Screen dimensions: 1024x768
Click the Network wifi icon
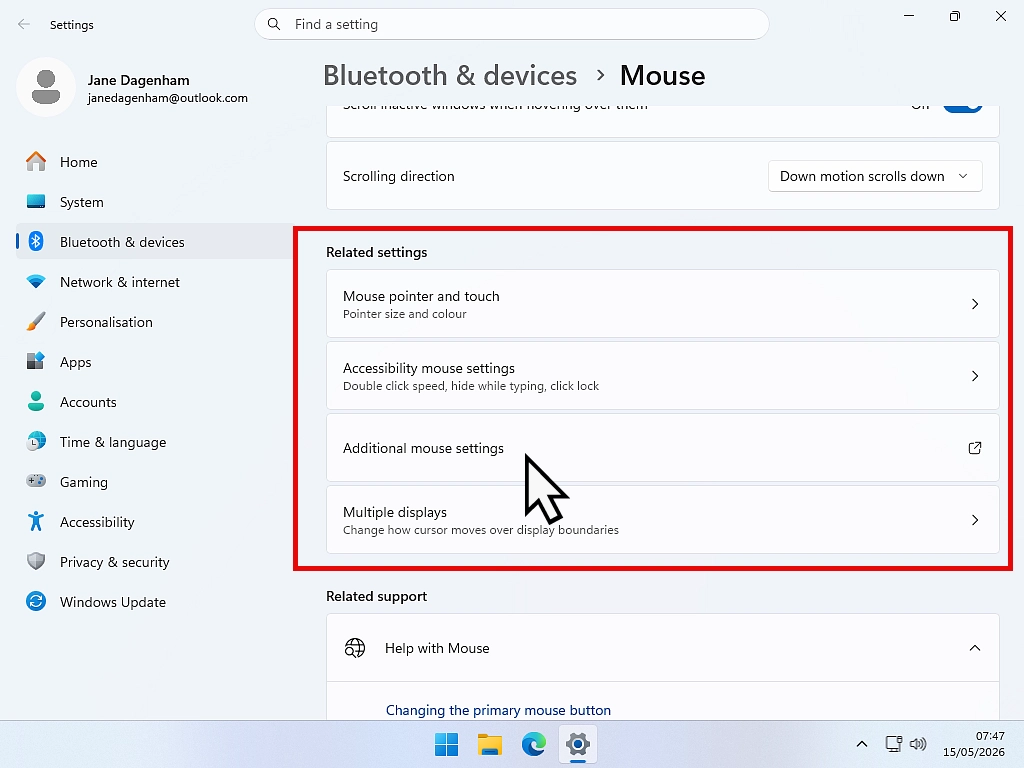point(36,281)
